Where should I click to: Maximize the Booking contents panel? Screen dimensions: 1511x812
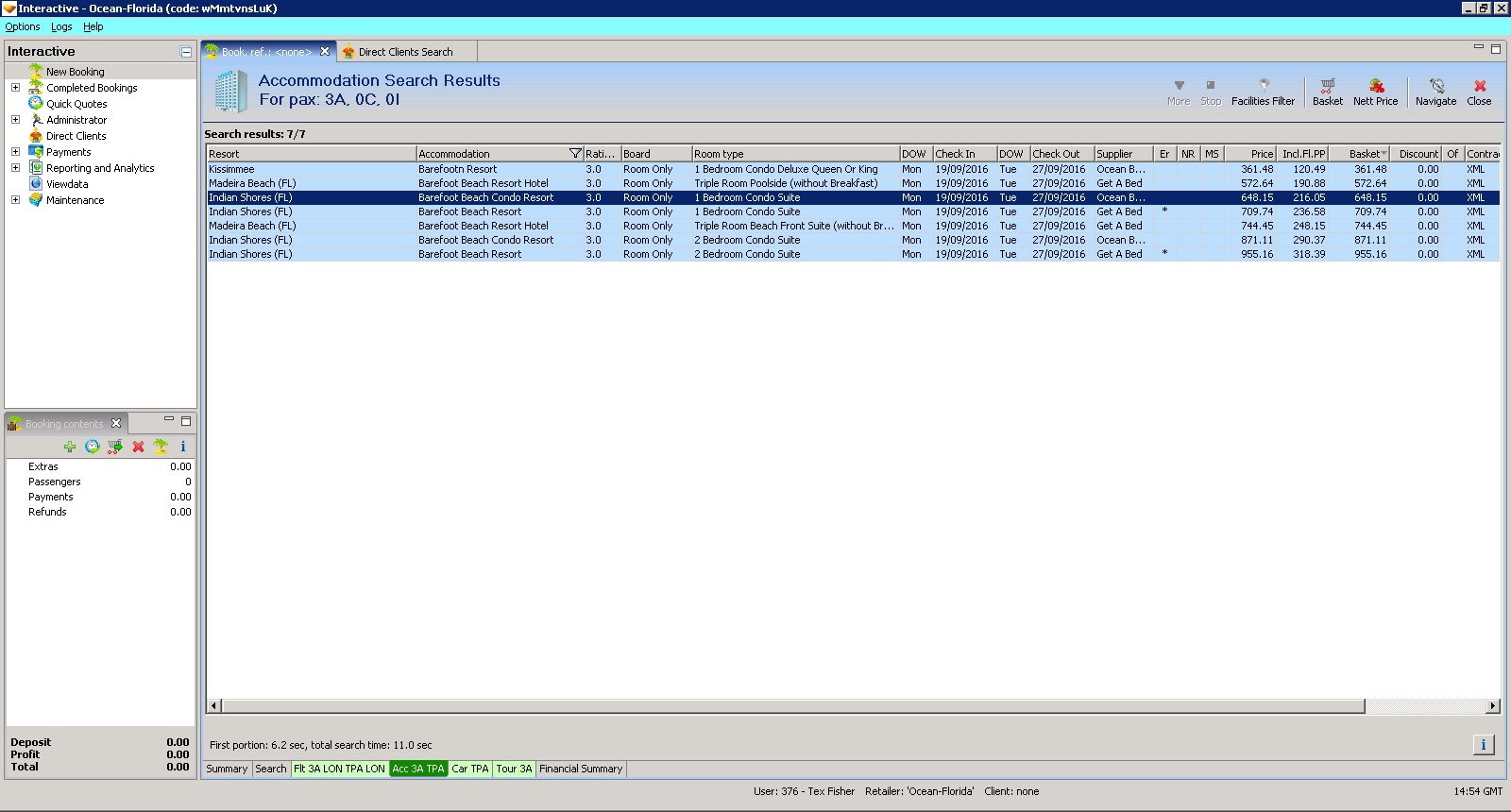click(186, 421)
